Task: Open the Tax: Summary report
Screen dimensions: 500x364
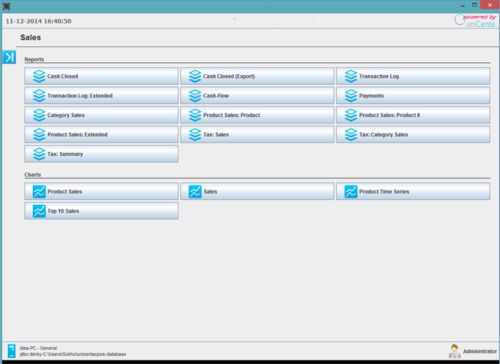Action: [x=101, y=154]
